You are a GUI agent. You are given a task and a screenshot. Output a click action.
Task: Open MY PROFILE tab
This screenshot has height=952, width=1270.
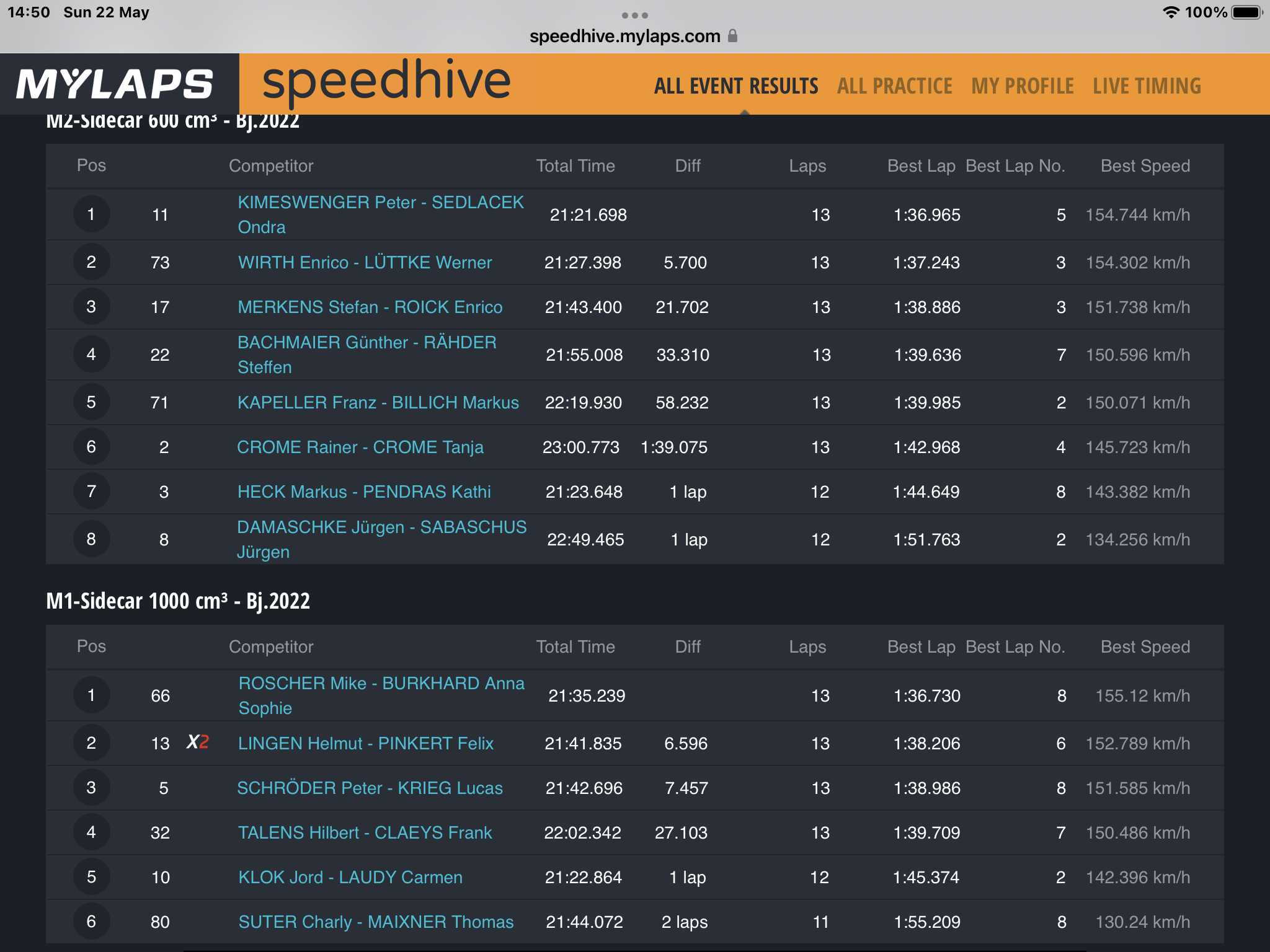click(x=1023, y=86)
